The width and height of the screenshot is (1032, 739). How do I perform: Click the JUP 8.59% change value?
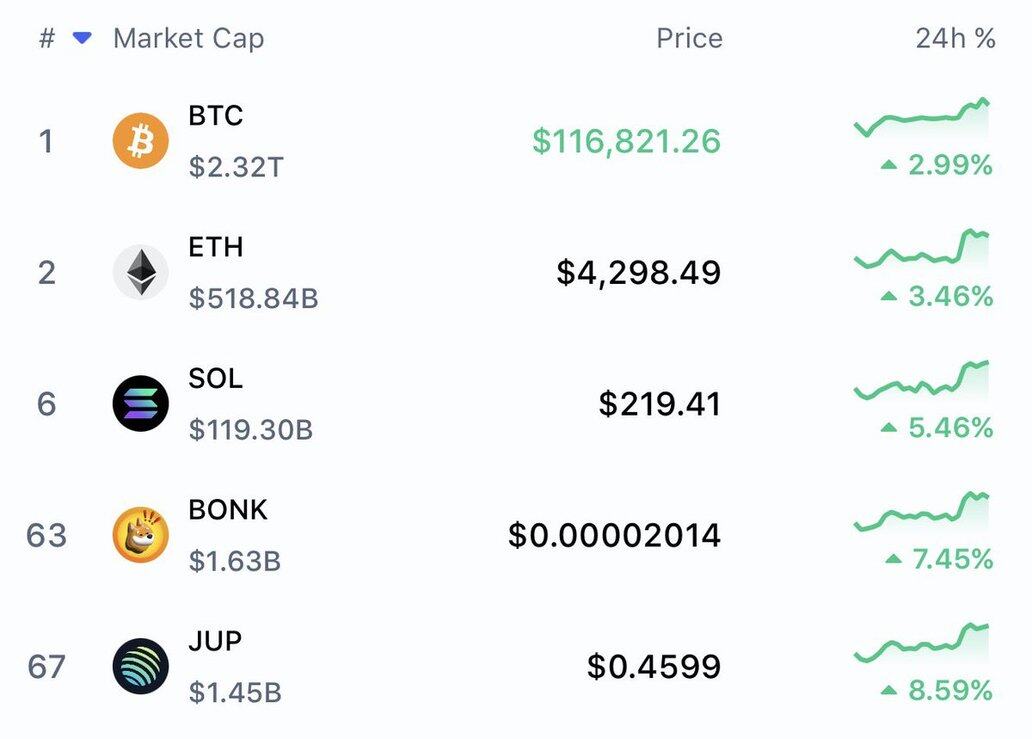(x=951, y=691)
